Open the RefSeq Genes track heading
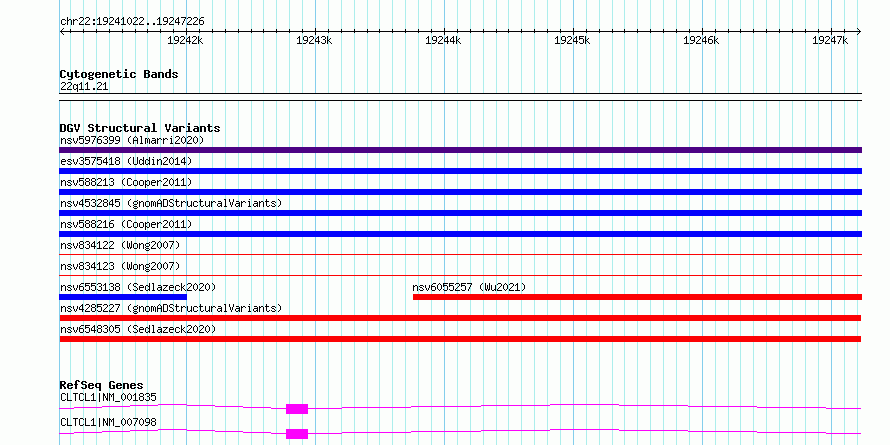This screenshot has height=445, width=890. pyautogui.click(x=101, y=385)
